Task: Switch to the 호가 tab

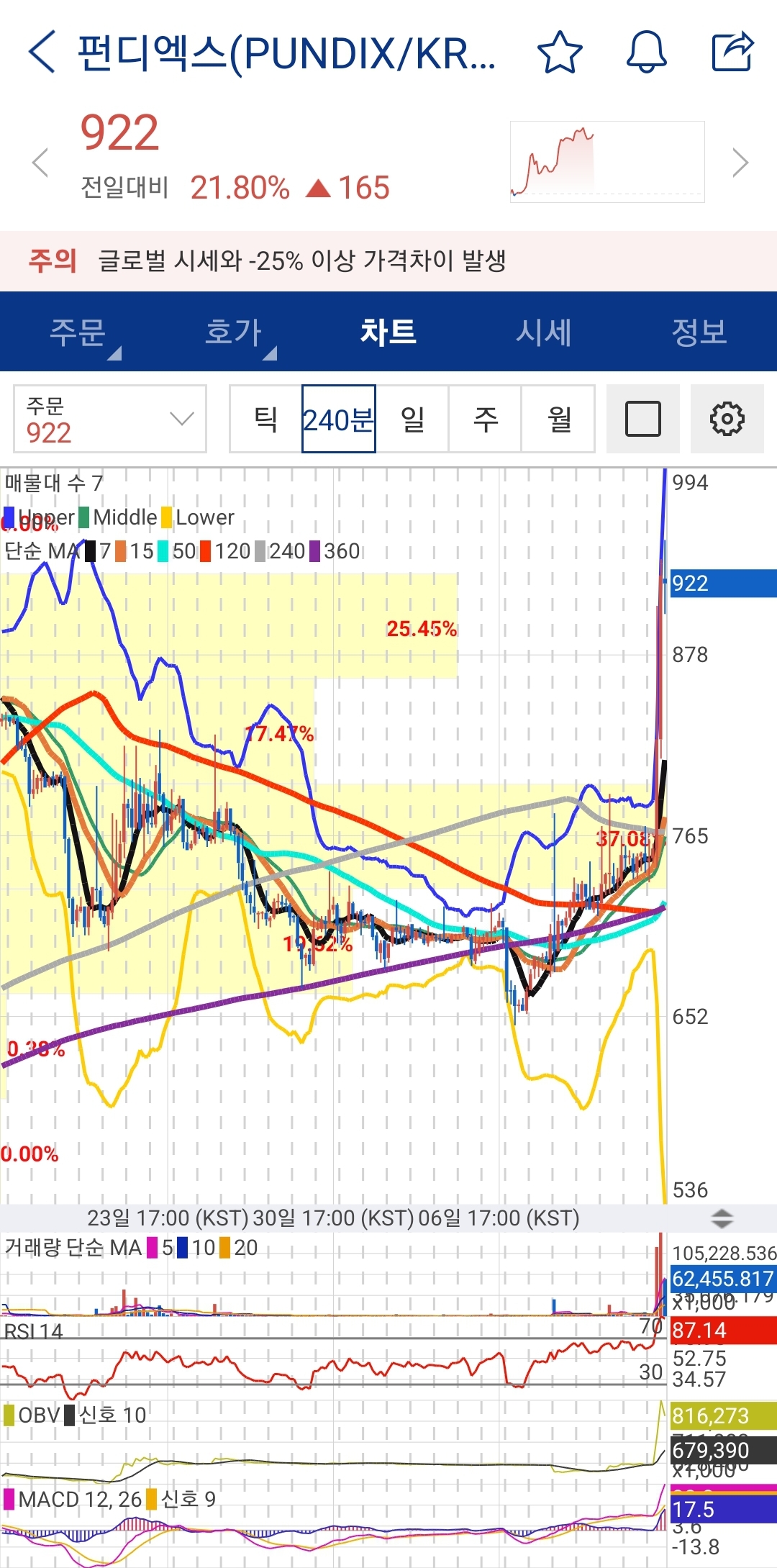Action: point(233,332)
